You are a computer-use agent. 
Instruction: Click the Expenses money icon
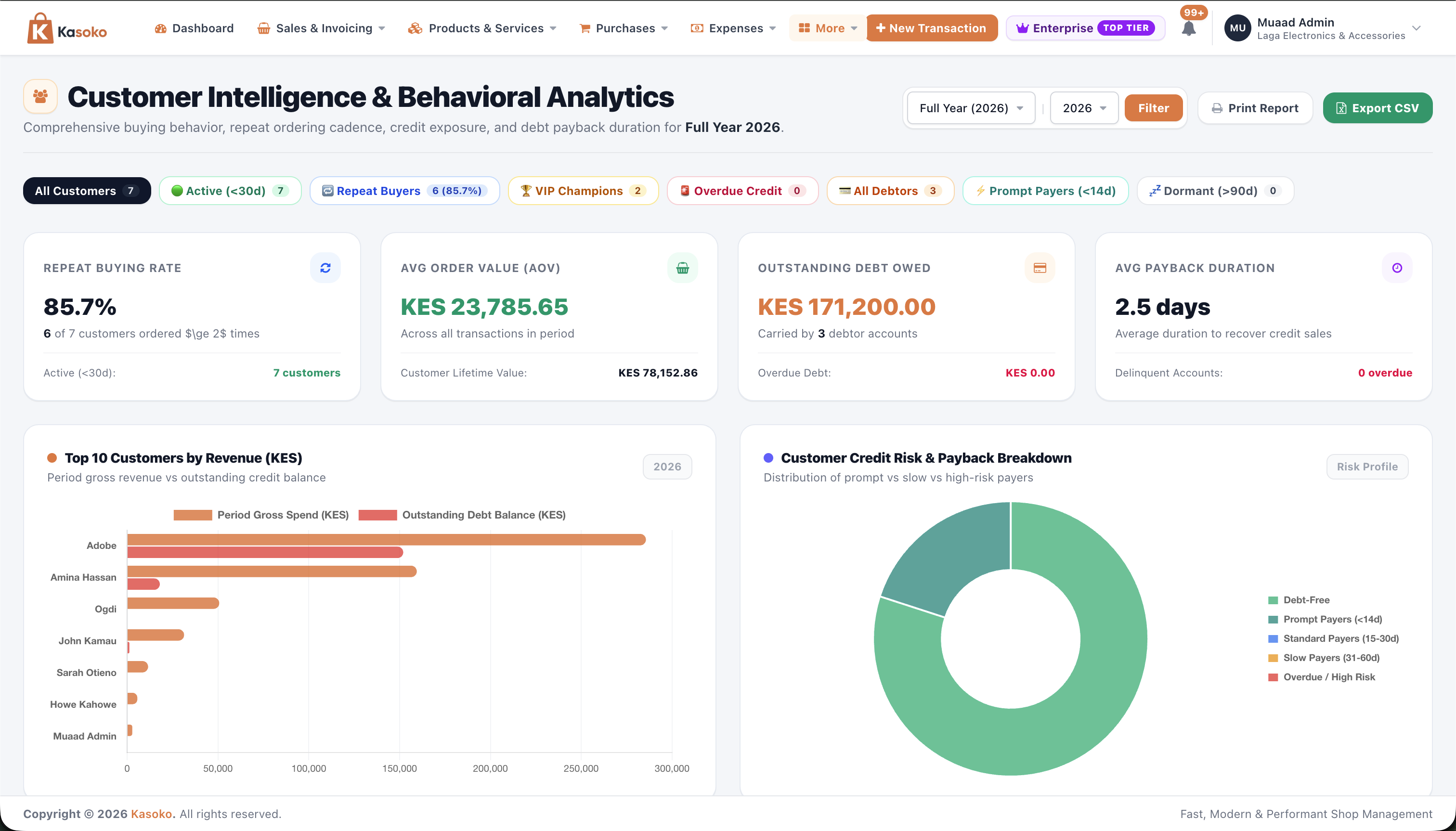[x=696, y=28]
